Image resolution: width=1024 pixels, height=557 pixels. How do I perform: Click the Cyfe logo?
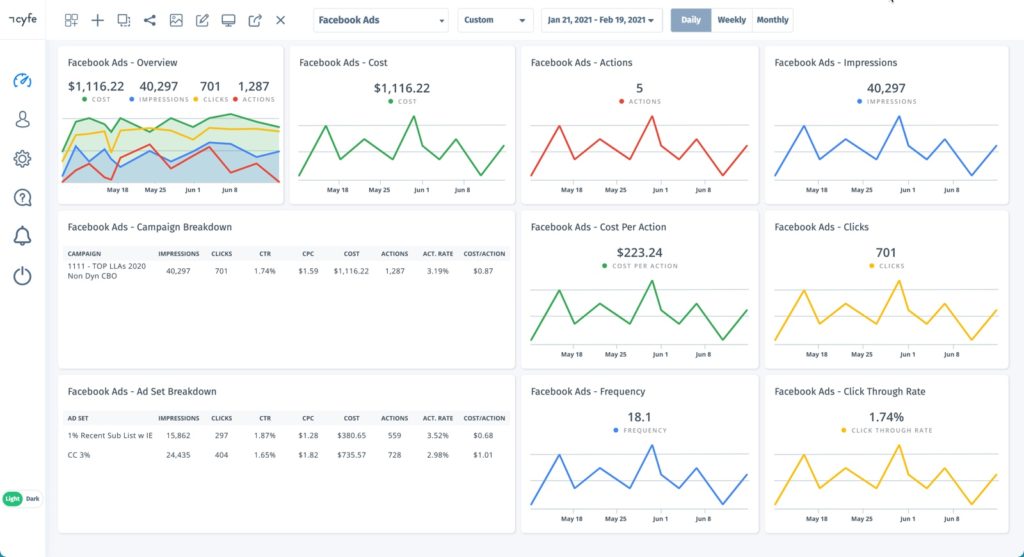tap(22, 19)
